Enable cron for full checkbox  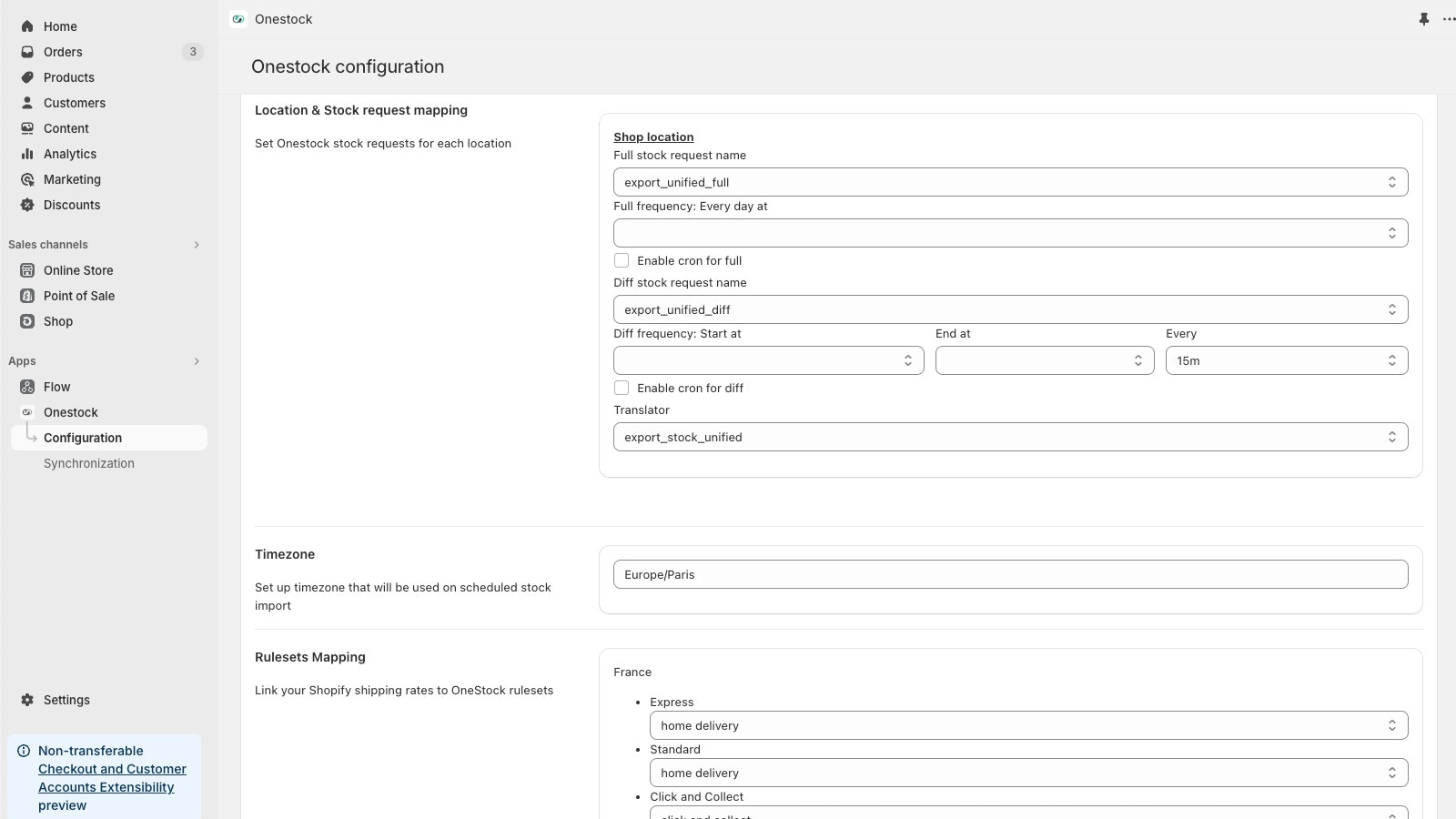[x=622, y=260]
